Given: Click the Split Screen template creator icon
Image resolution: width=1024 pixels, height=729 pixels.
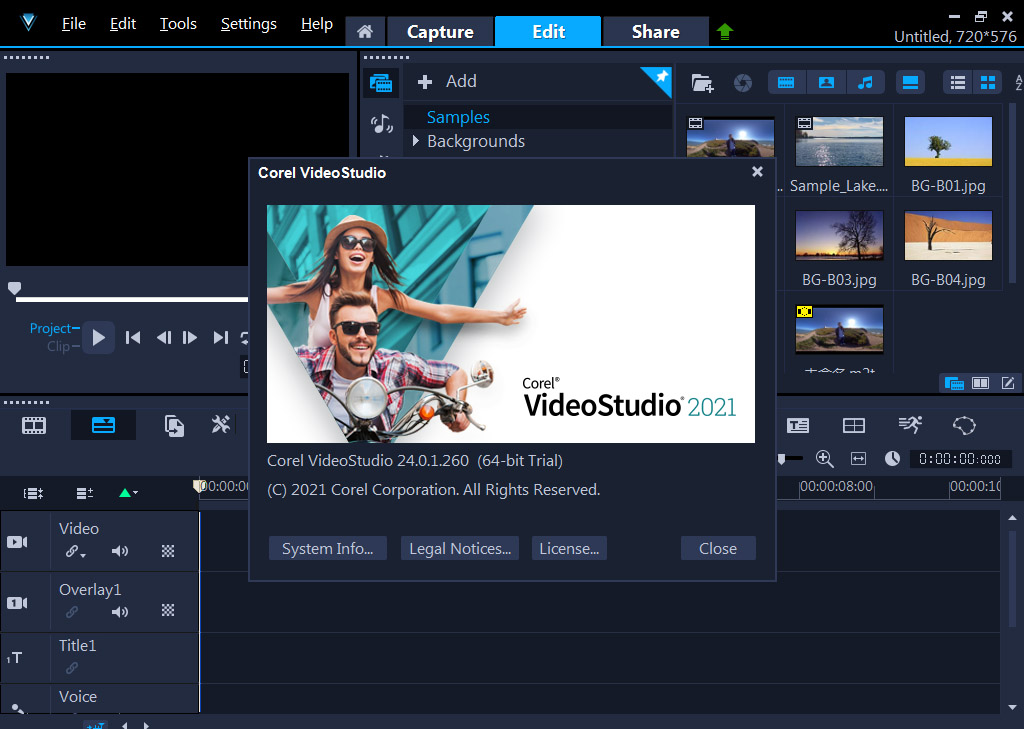Looking at the screenshot, I should click(853, 425).
